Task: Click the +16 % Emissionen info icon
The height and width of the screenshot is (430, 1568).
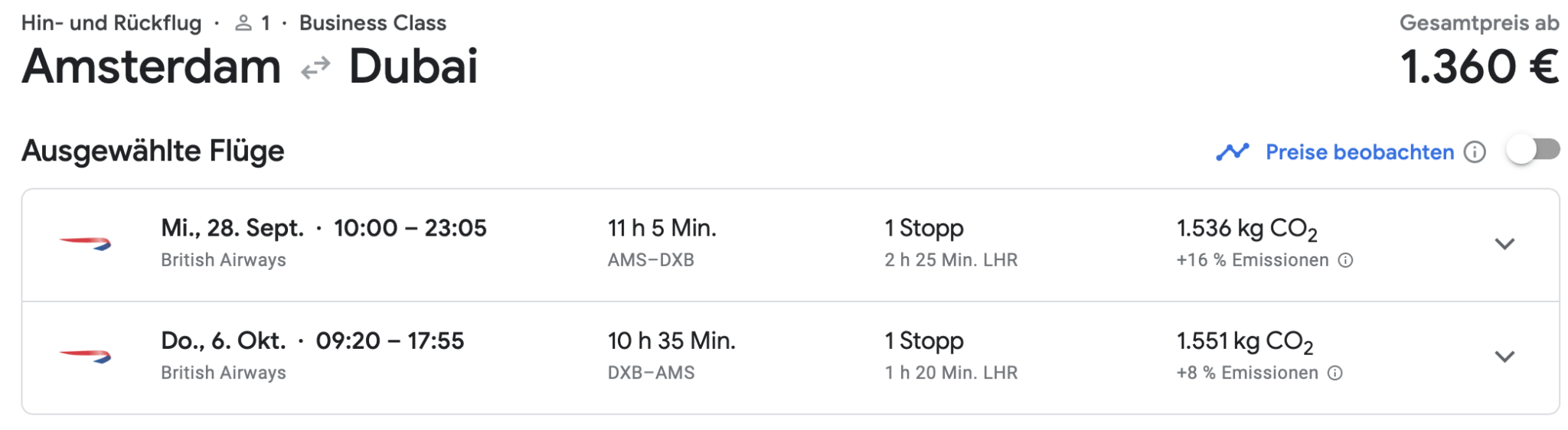Action: (1345, 260)
